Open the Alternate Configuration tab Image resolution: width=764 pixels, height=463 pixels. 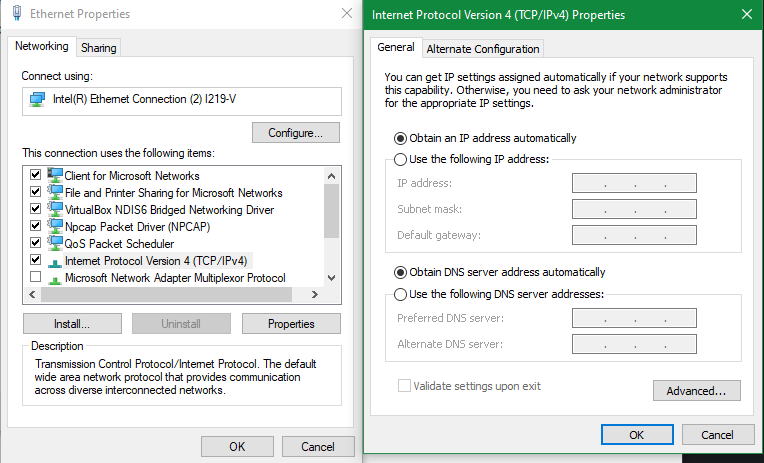tap(483, 49)
